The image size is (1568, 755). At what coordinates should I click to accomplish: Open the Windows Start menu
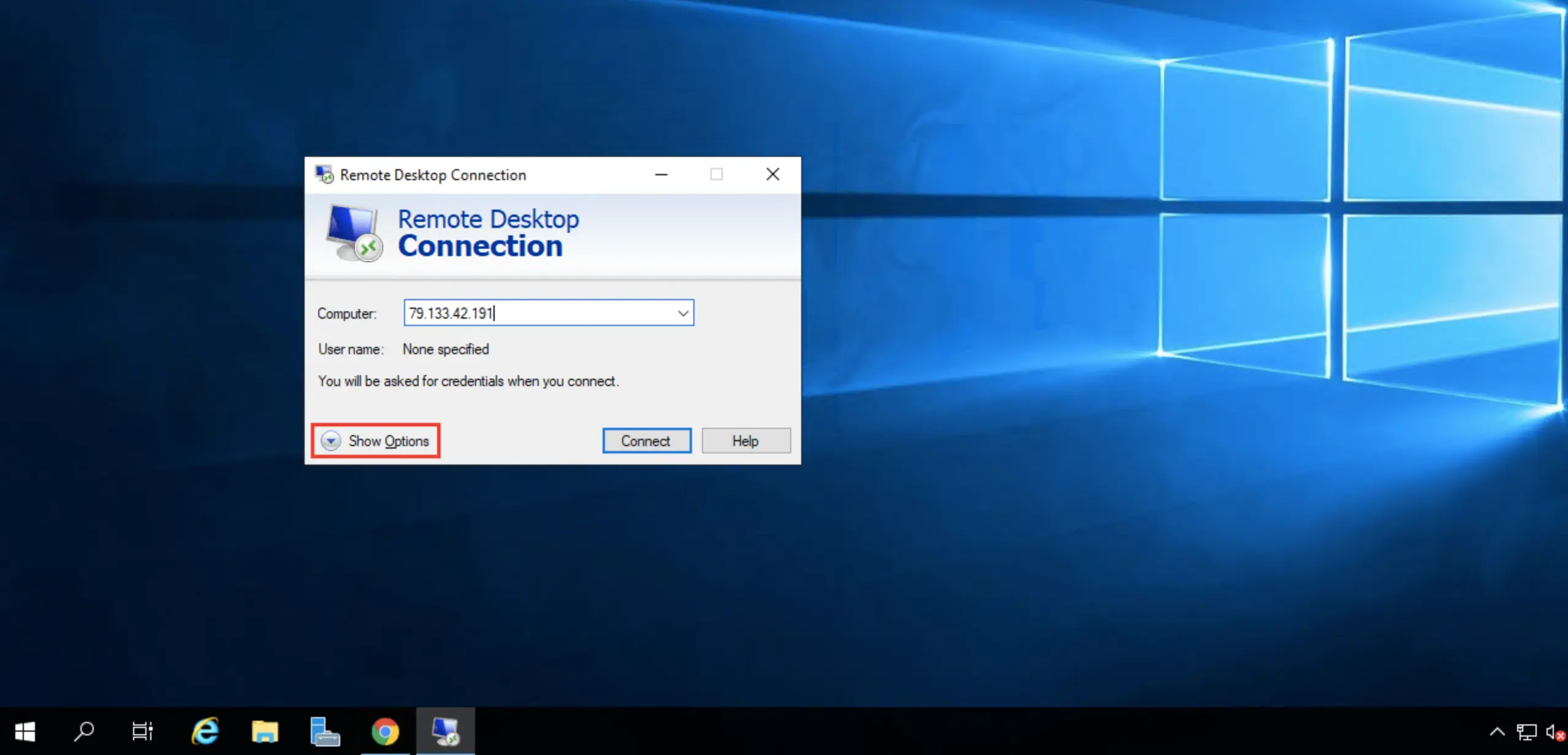pyautogui.click(x=25, y=731)
